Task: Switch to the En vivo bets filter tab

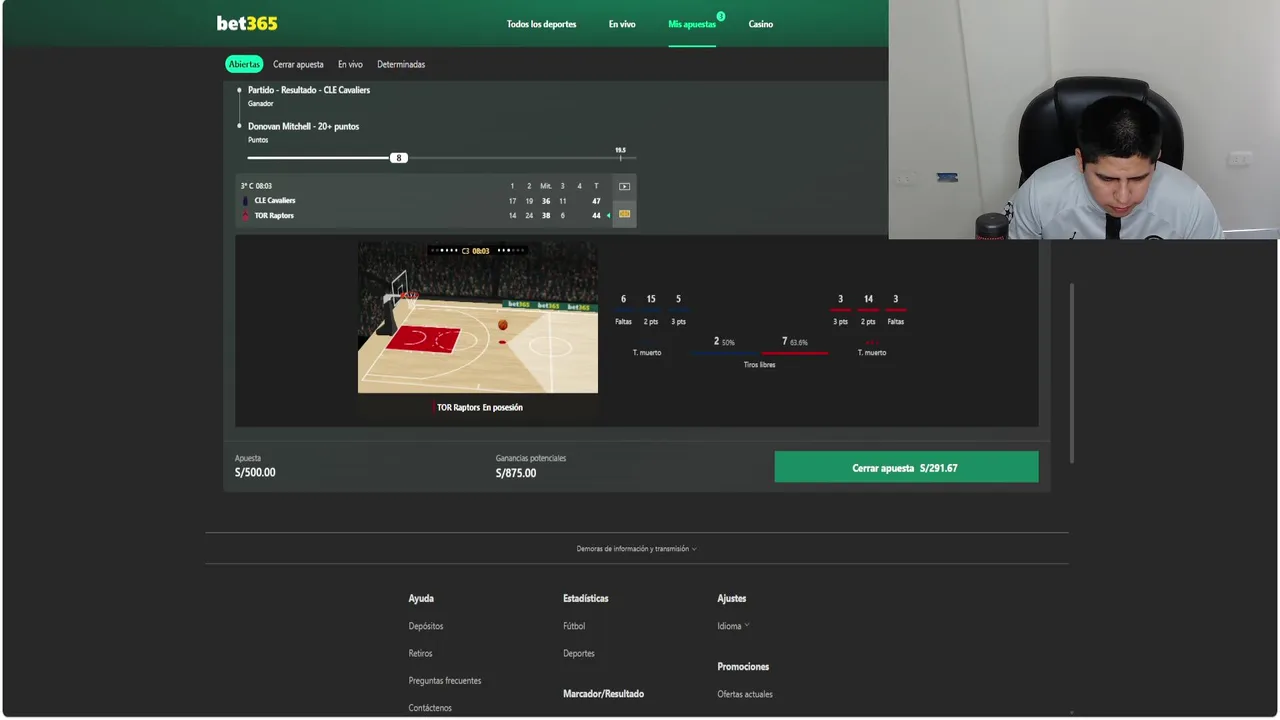Action: coord(350,64)
